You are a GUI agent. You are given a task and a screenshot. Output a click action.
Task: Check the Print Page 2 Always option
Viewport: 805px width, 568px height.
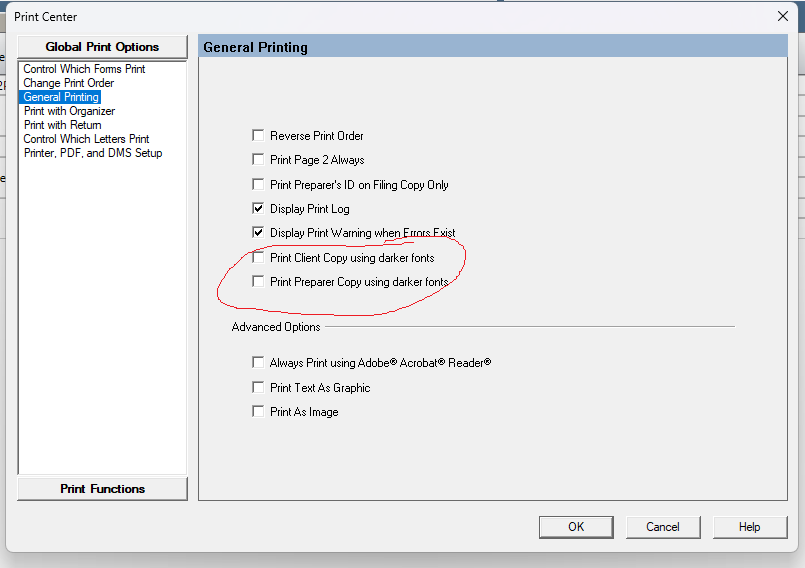(x=259, y=160)
